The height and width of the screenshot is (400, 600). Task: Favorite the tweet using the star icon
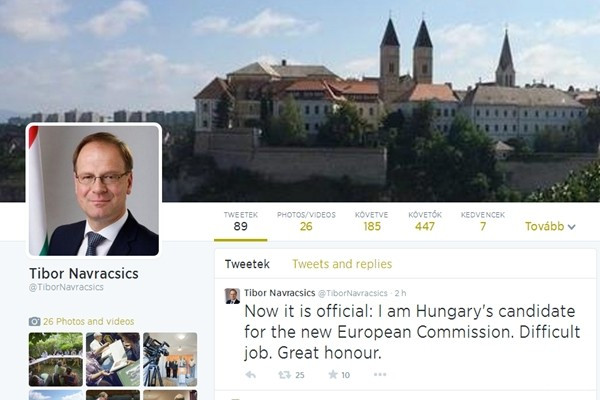[x=333, y=374]
